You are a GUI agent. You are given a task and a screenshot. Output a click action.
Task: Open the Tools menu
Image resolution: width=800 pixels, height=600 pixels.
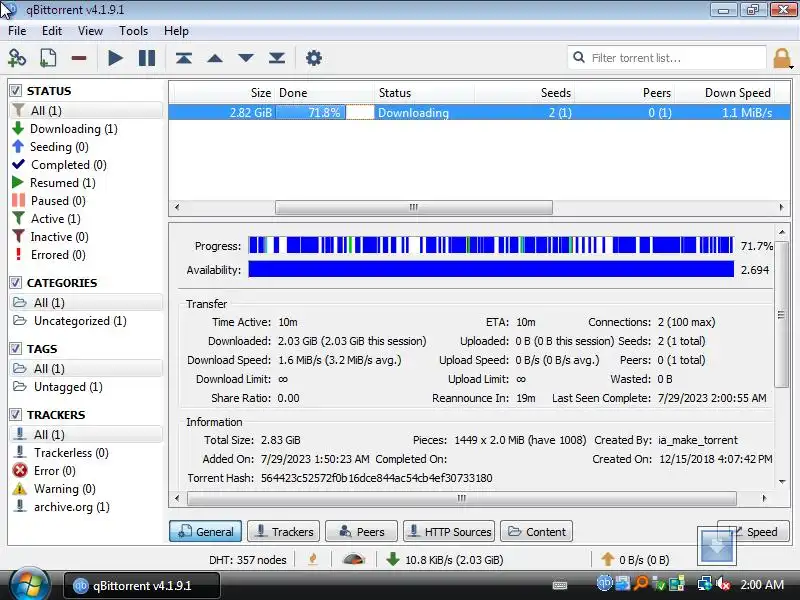pos(133,31)
